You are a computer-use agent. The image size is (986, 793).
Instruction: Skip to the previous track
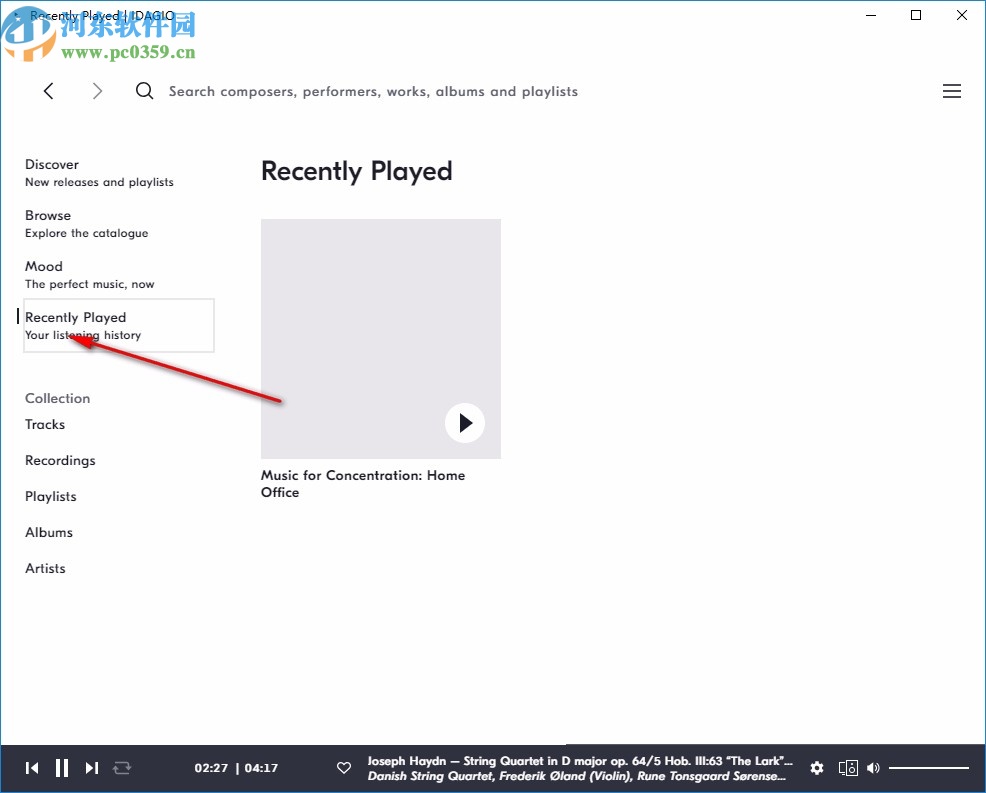click(32, 768)
